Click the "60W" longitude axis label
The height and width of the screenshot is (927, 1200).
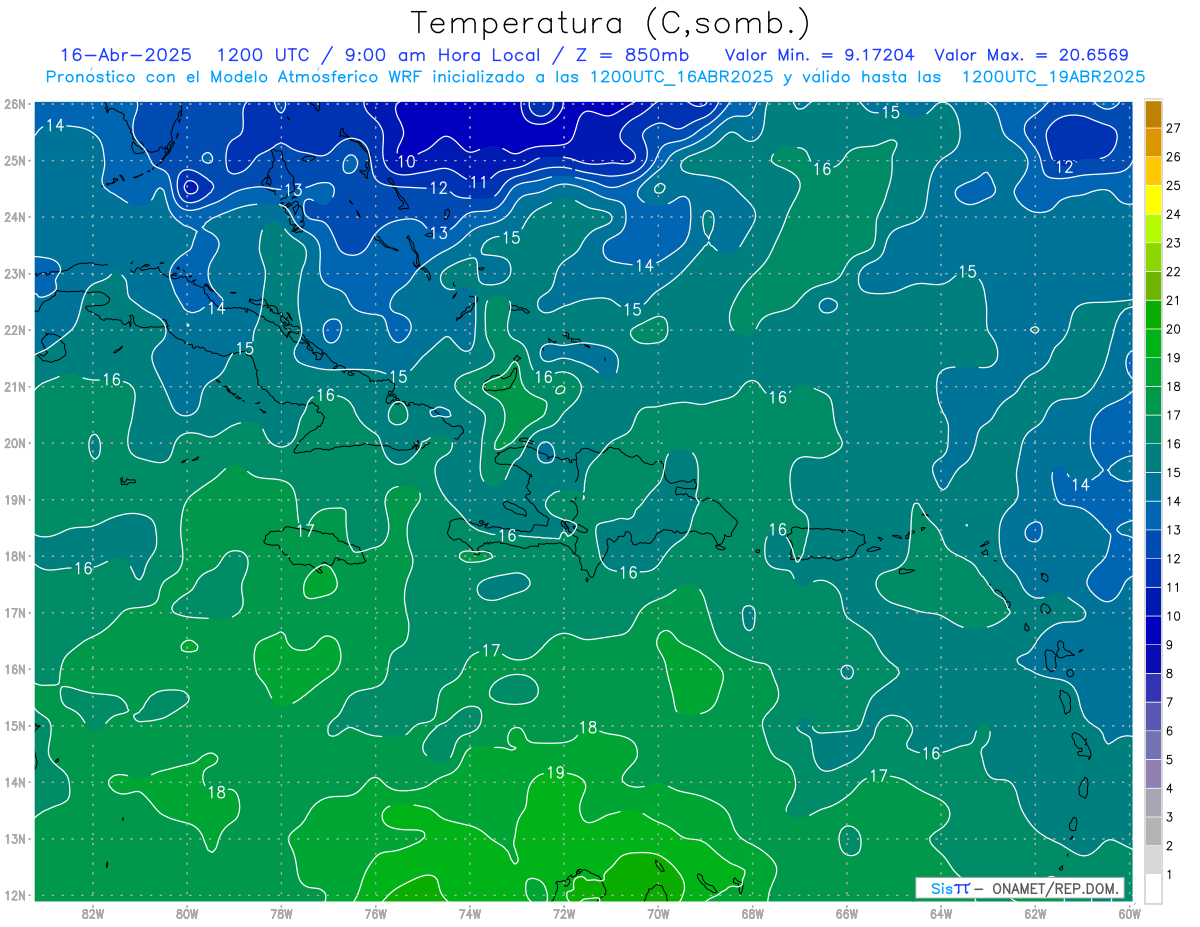(x=1129, y=912)
